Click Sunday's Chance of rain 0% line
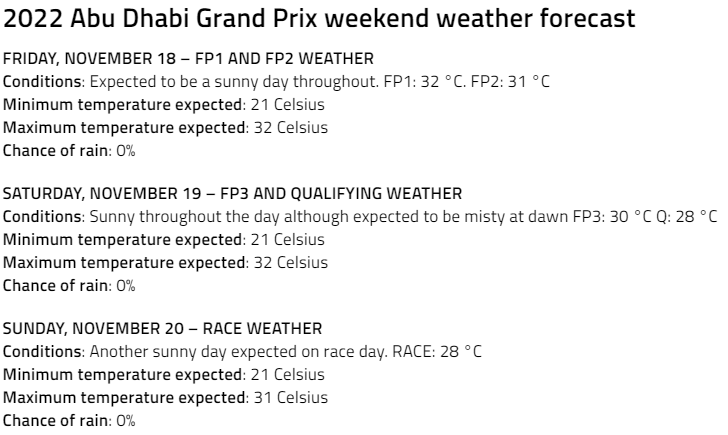Screen dimensions: 728x435 point(69,421)
